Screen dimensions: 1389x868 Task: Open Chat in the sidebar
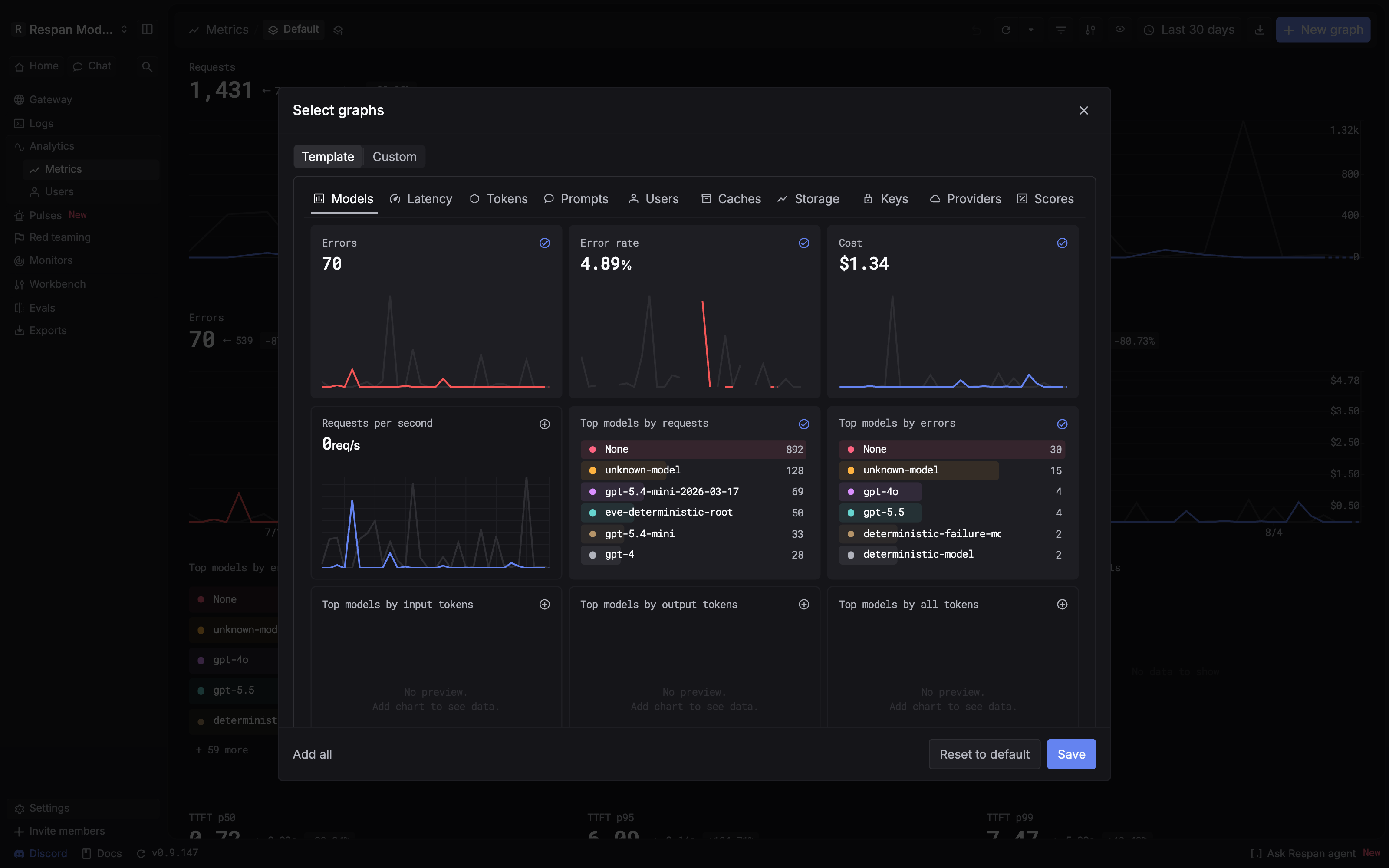(92, 66)
